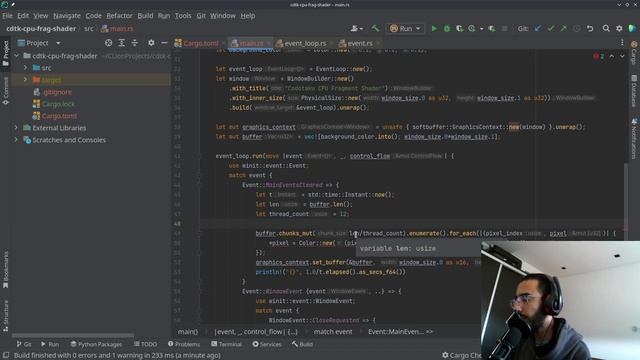Jump to next error arrow in editor

622,56
